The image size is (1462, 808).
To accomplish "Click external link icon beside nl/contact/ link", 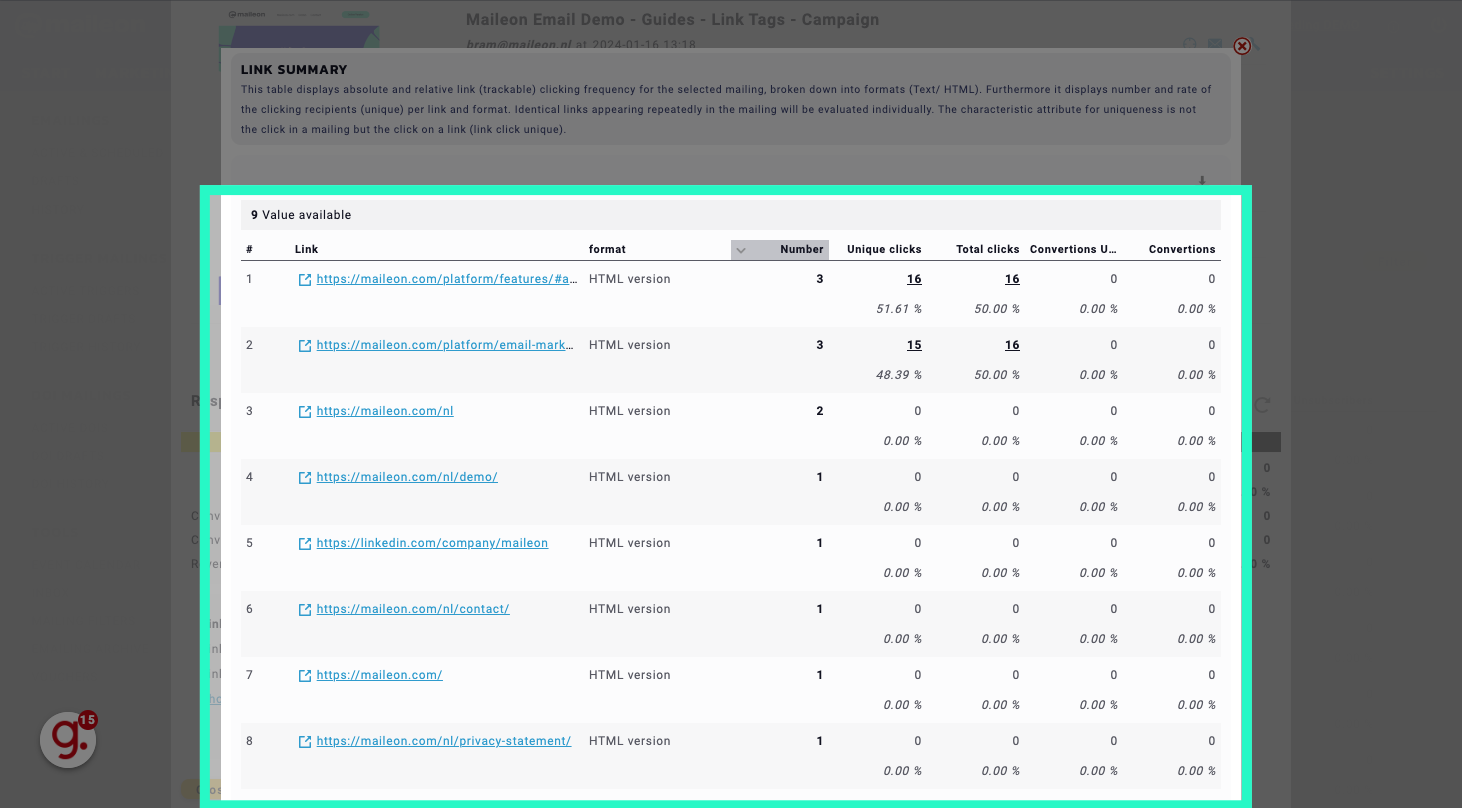I will [305, 610].
